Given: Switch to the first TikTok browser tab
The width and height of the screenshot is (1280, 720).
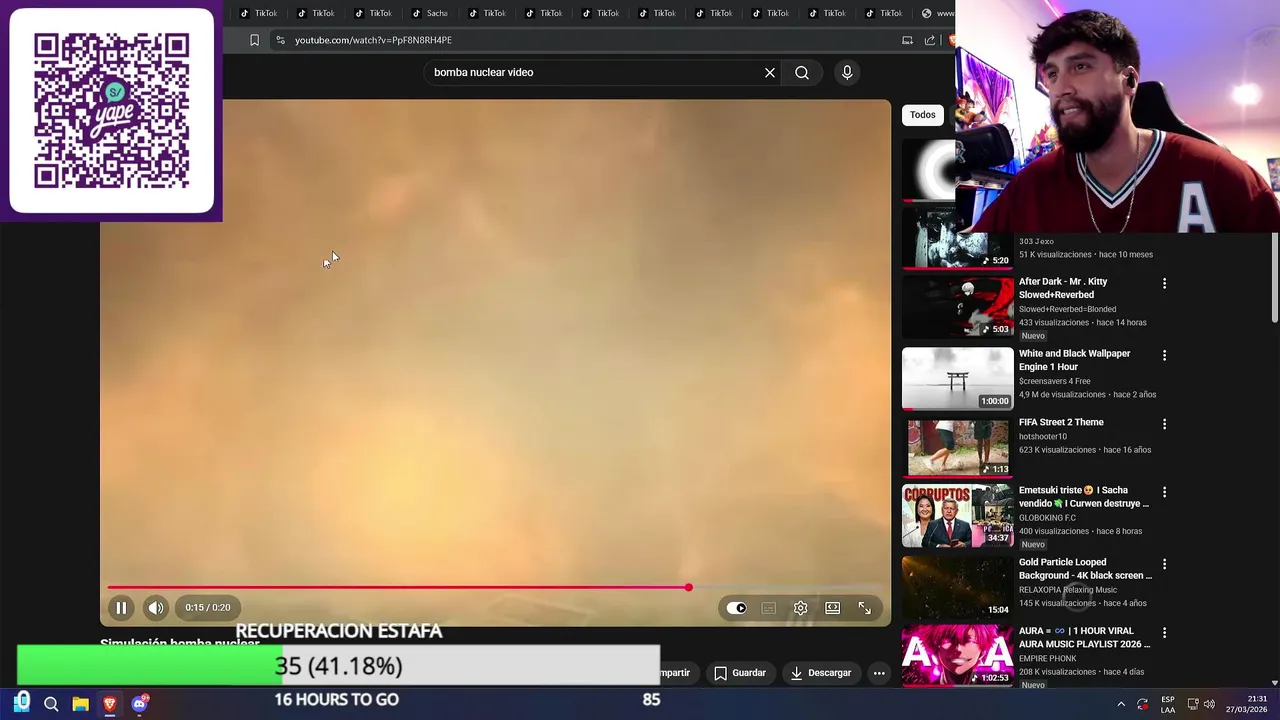Looking at the screenshot, I should [x=257, y=13].
